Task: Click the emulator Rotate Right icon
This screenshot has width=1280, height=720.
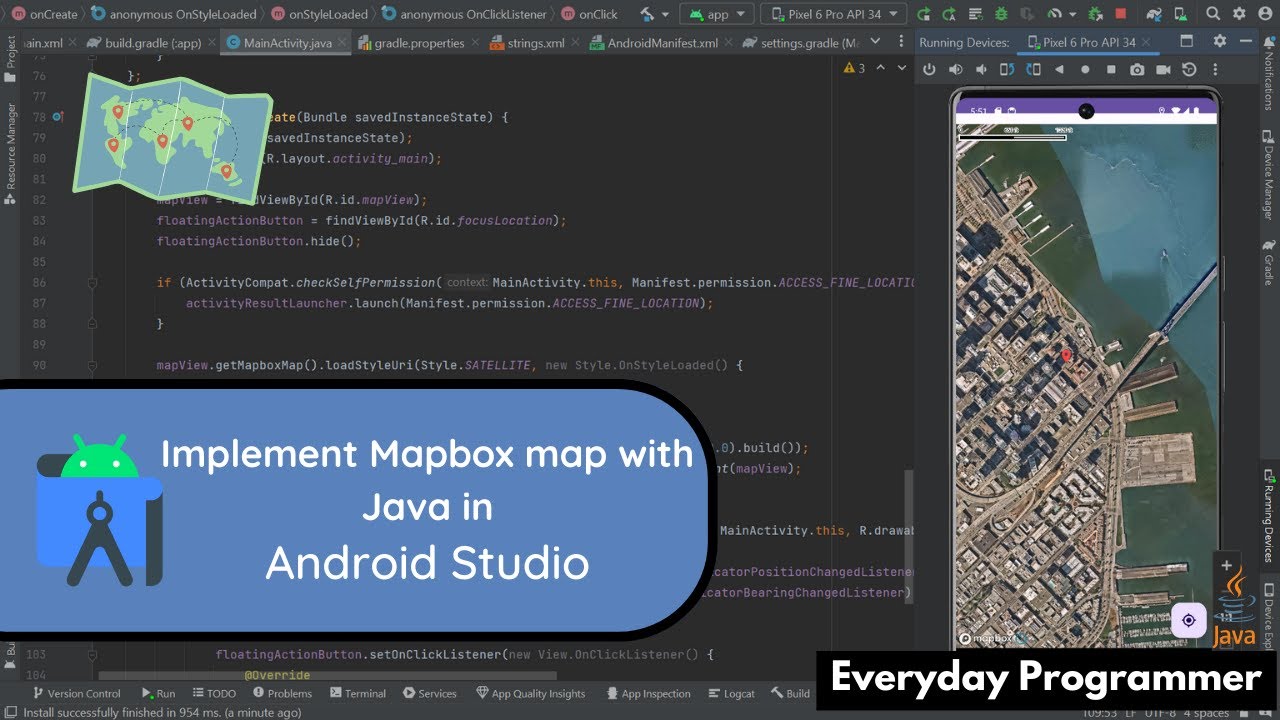Action: pyautogui.click(x=1033, y=69)
